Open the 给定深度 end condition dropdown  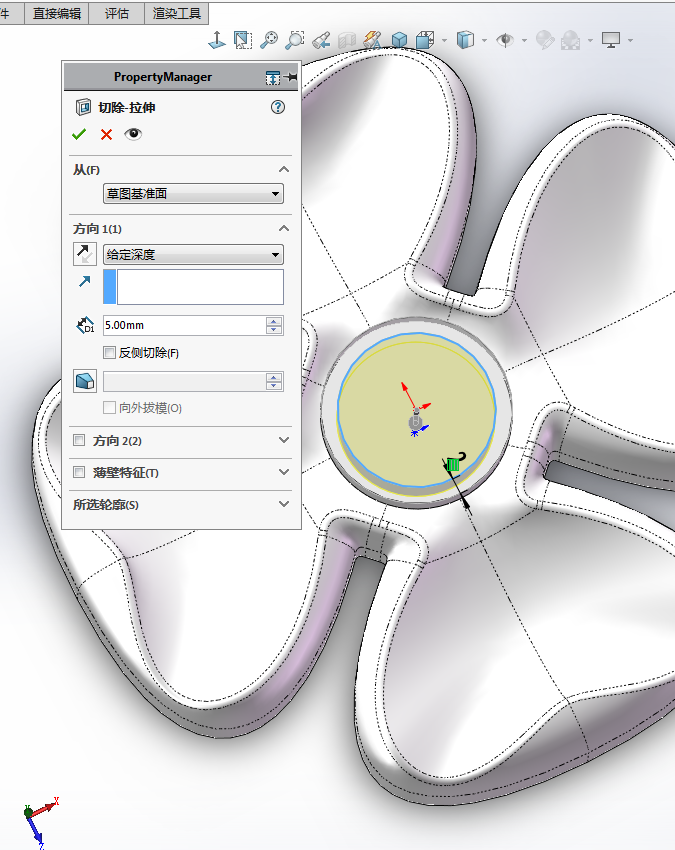click(x=194, y=254)
